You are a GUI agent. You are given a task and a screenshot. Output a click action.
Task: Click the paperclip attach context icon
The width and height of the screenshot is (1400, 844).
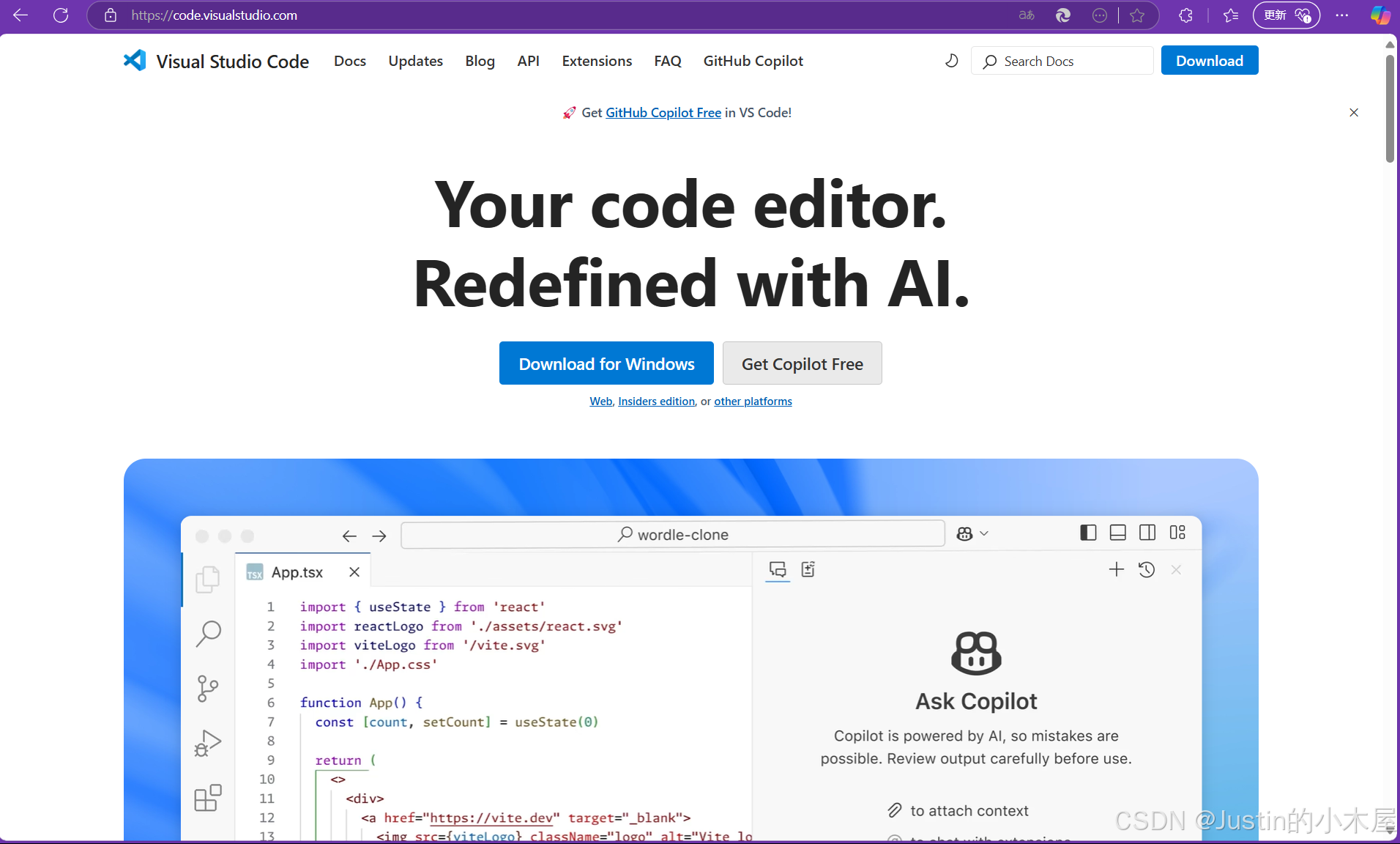tap(894, 810)
